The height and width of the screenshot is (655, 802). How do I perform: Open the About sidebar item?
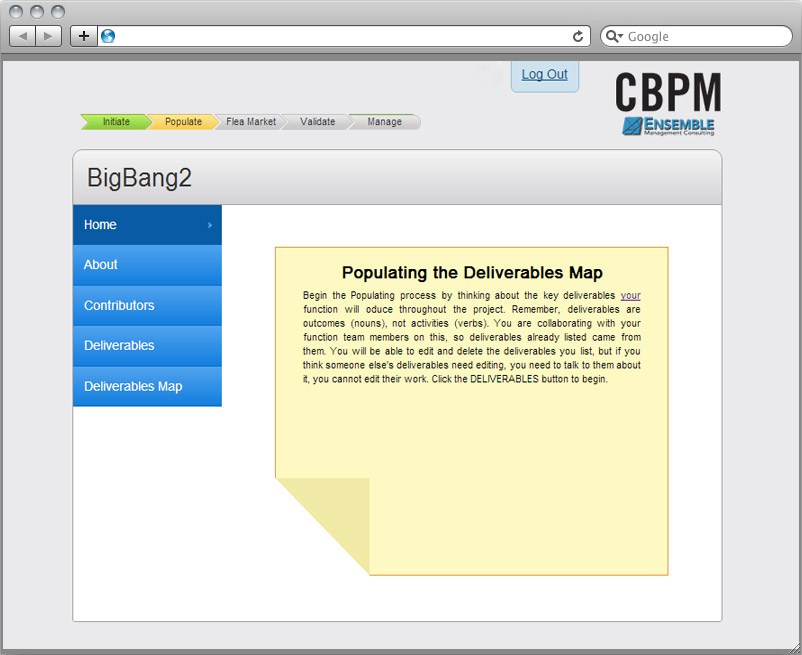101,265
